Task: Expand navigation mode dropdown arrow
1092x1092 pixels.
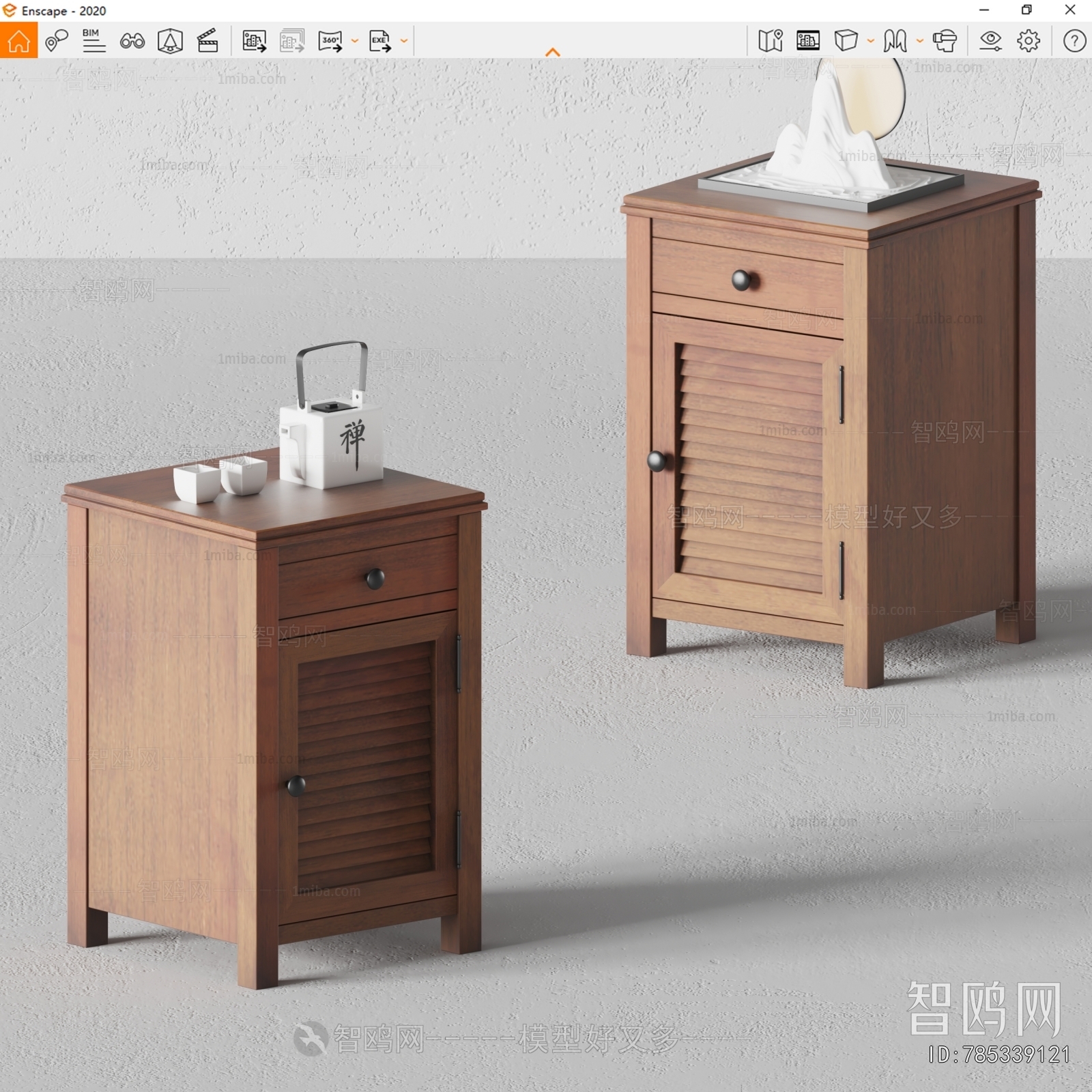Action: pos(919,41)
